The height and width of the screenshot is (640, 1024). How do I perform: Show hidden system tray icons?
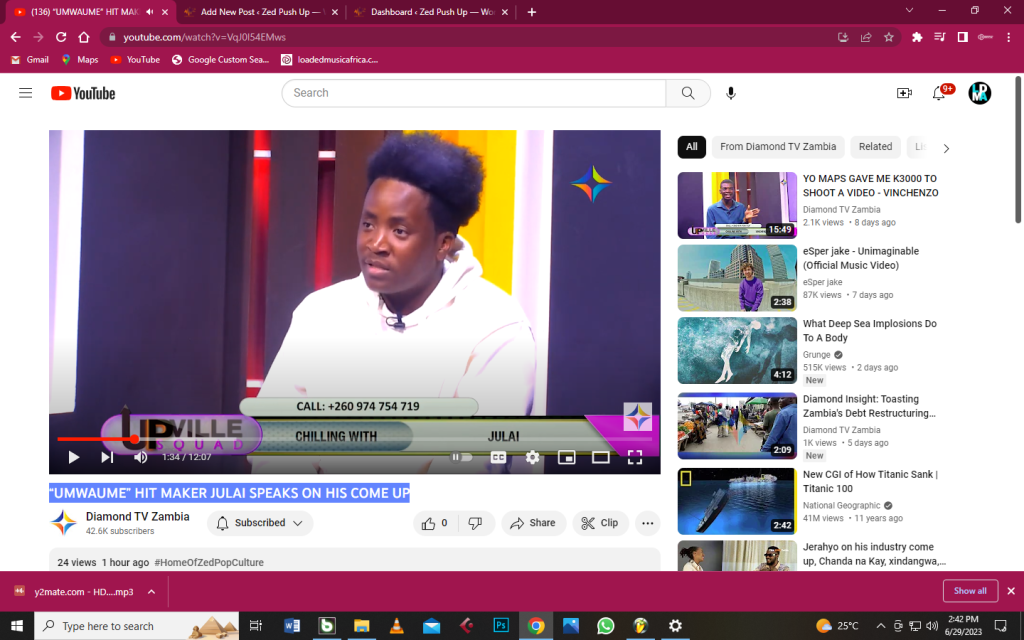tap(880, 626)
